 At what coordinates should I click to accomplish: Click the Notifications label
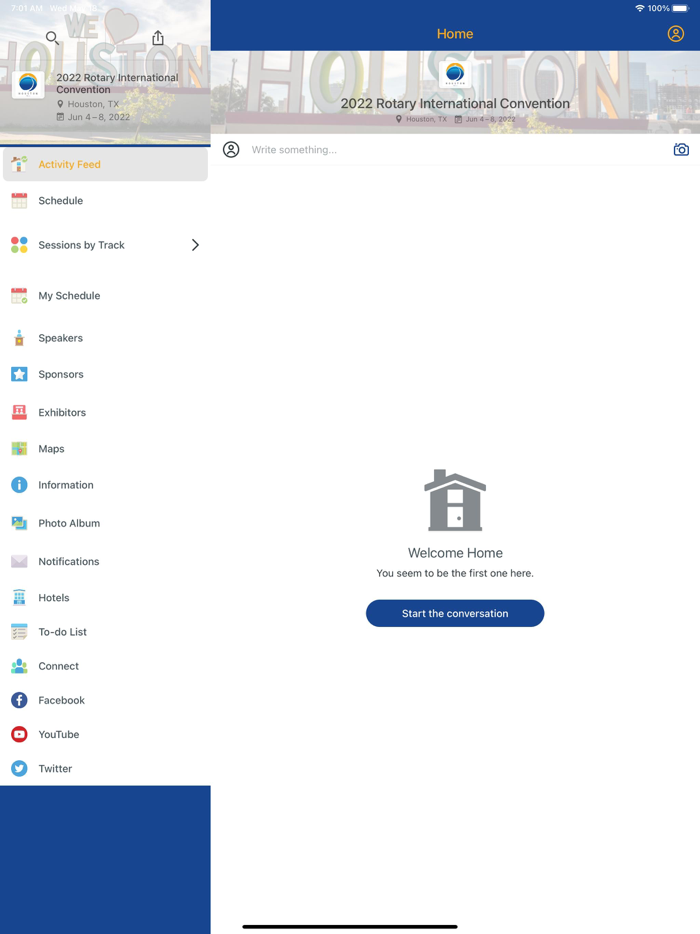pos(69,561)
